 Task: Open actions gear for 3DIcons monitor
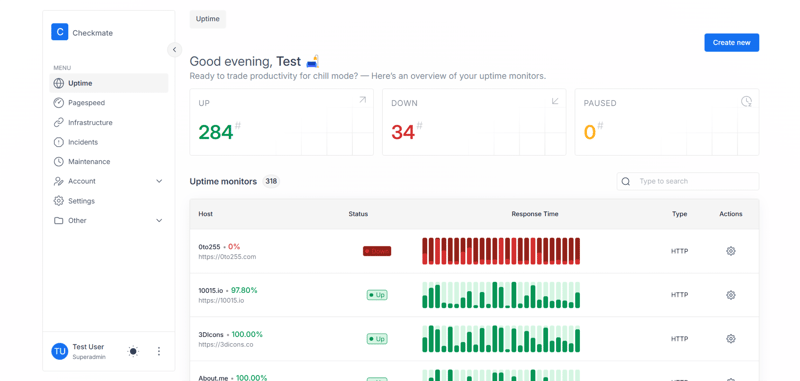[x=731, y=339]
